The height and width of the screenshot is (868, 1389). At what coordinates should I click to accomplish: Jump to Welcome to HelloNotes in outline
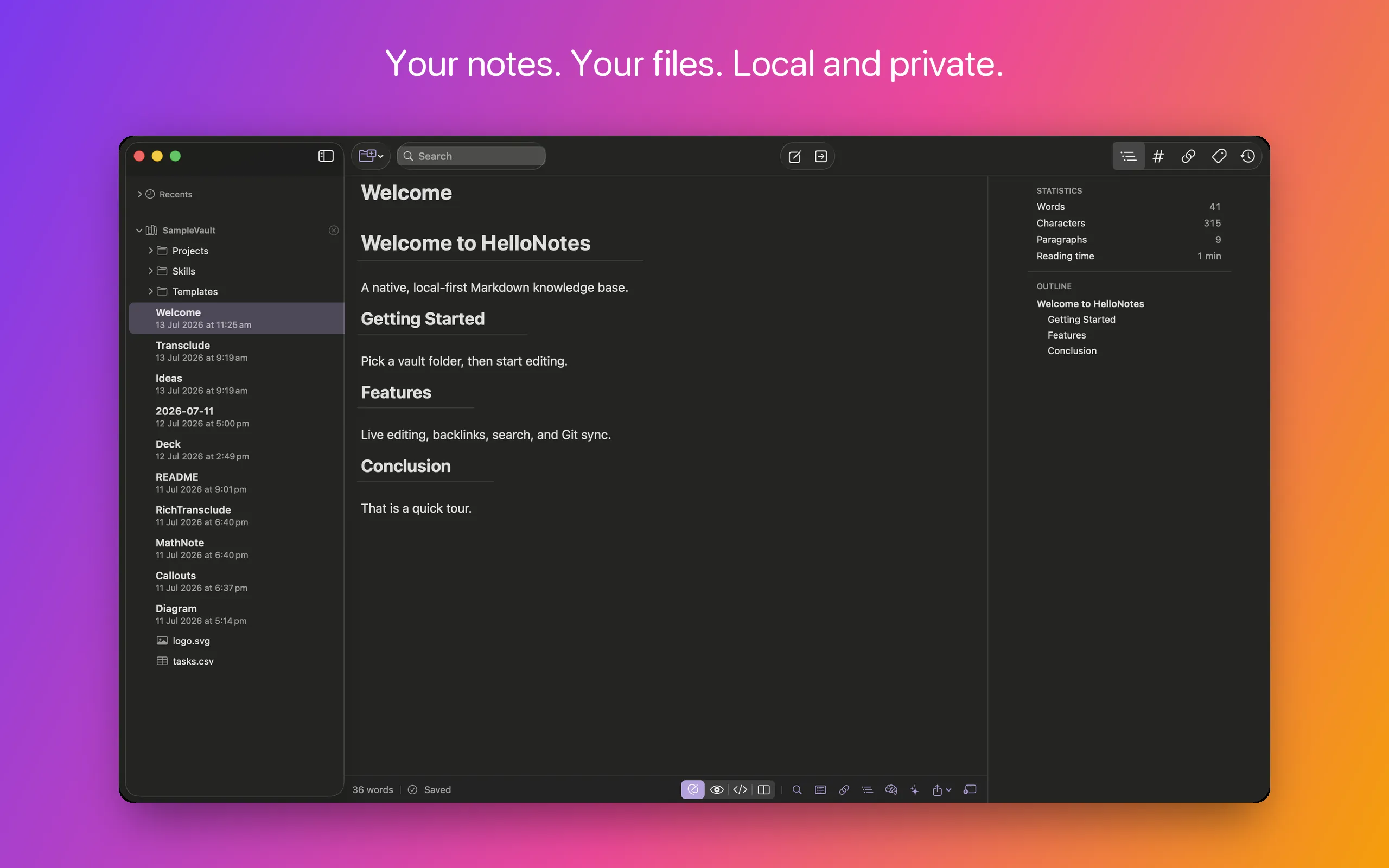1090,304
